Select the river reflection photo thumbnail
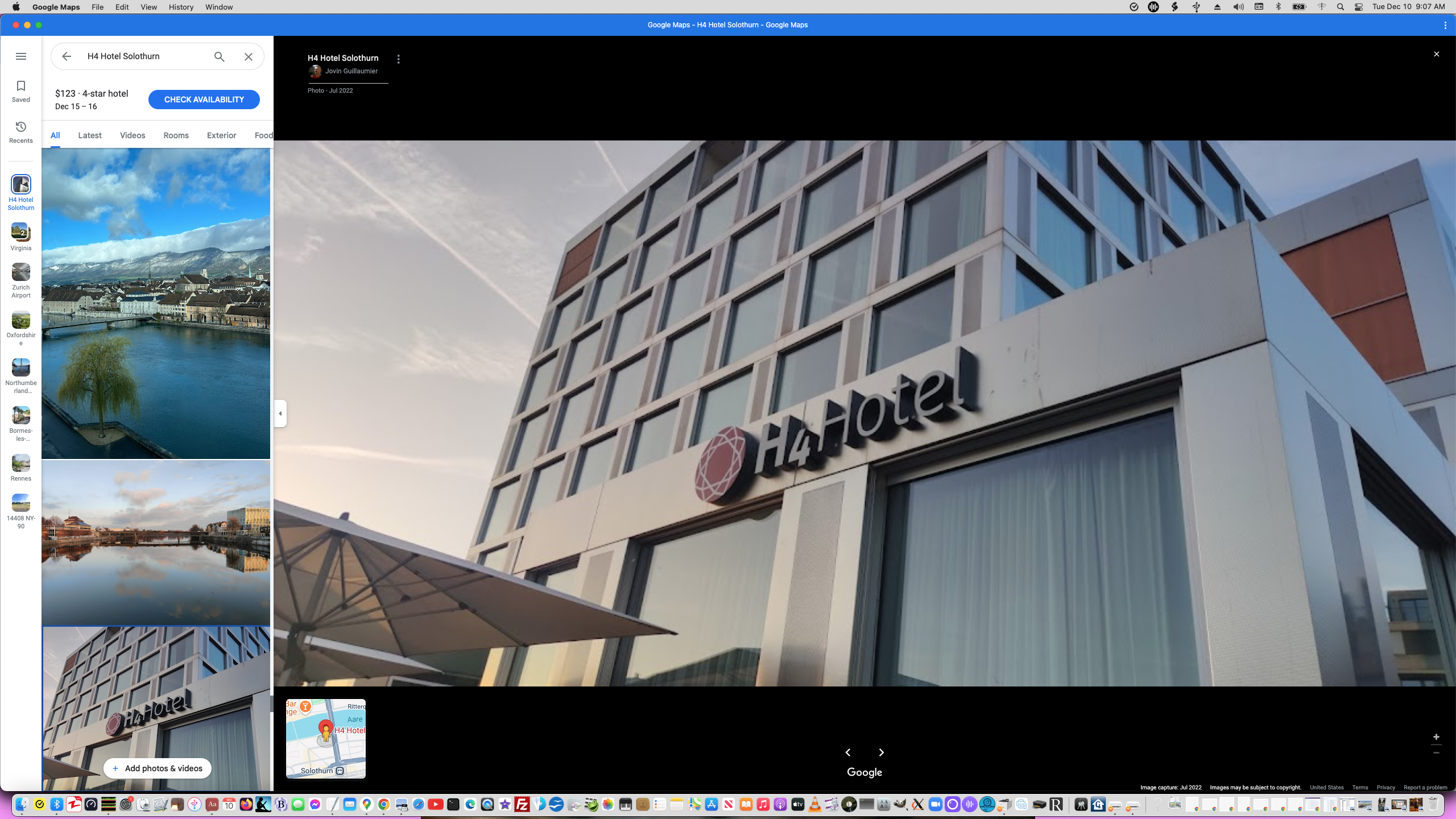The image size is (1456, 819). 156,542
